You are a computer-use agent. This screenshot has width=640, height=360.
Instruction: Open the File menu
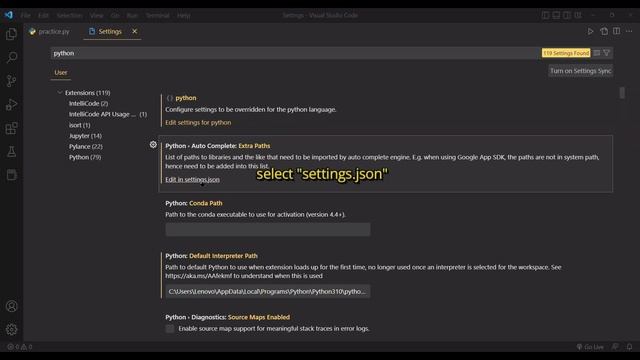click(25, 15)
